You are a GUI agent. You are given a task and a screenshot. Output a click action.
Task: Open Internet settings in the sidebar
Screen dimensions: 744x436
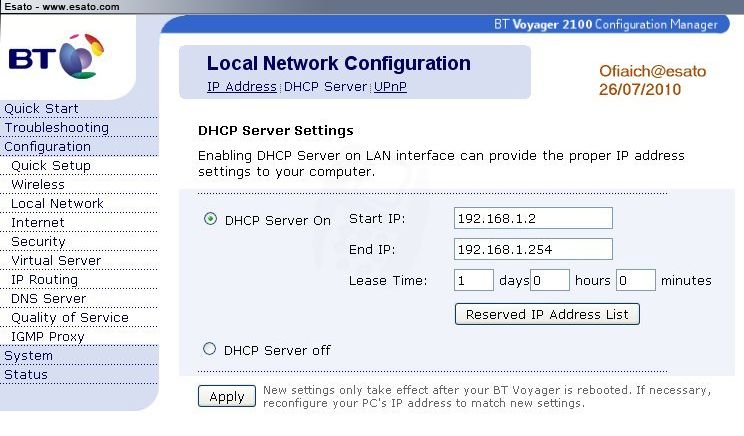coord(37,223)
